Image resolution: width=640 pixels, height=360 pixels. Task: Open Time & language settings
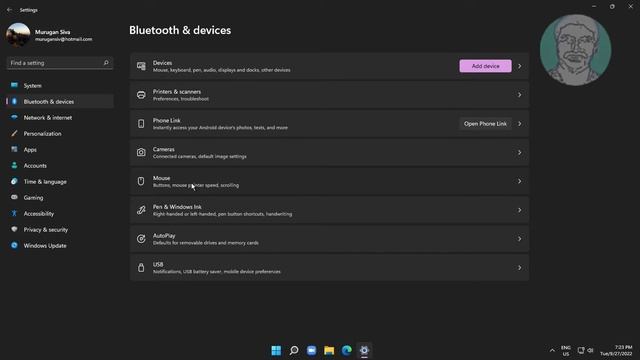tap(60, 181)
